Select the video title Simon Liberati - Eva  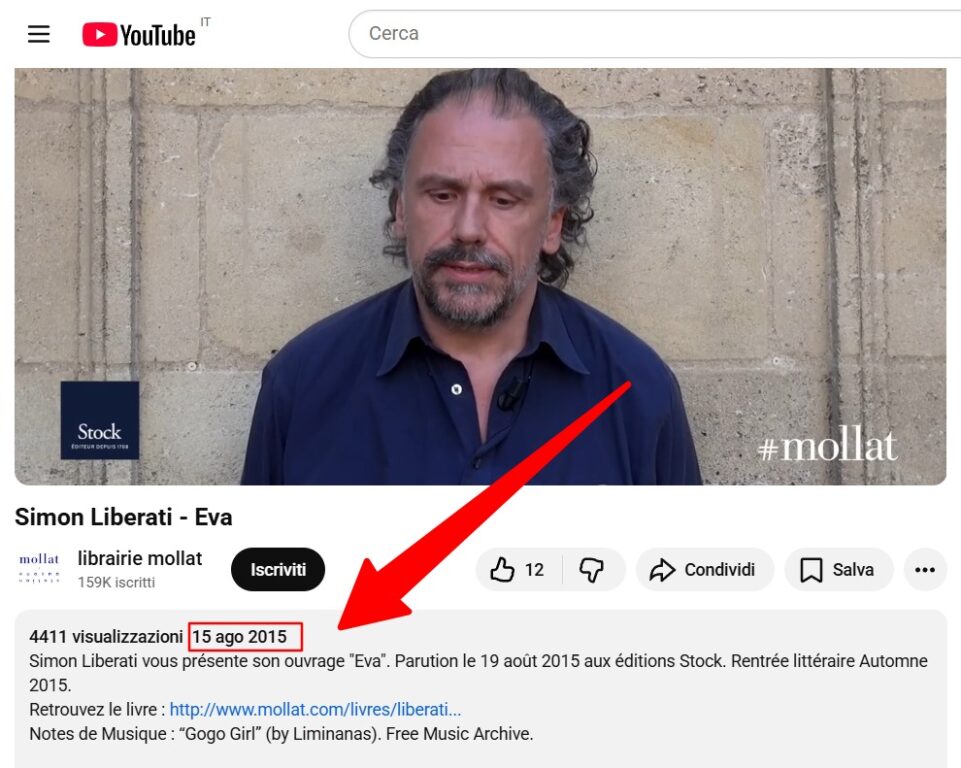click(123, 517)
